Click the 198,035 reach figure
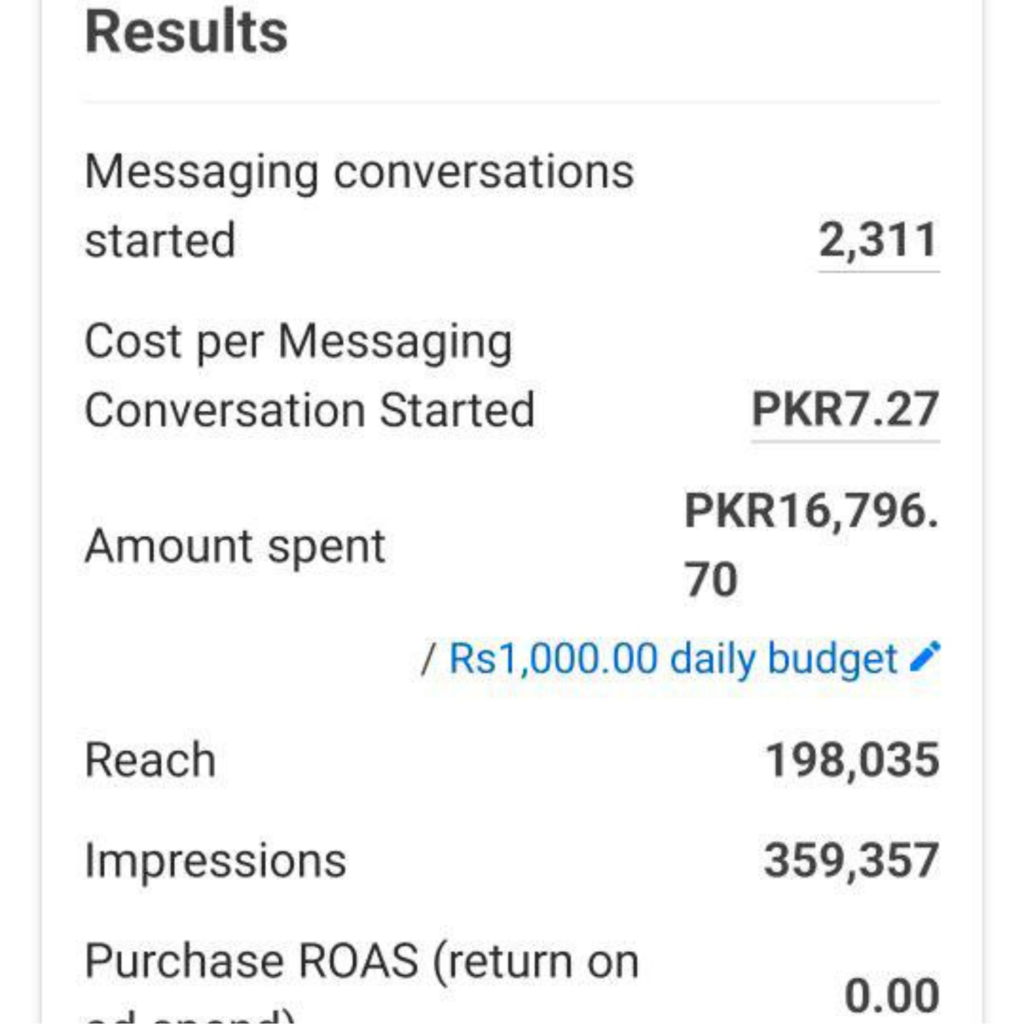Viewport: 1024px width, 1024px height. tap(852, 760)
